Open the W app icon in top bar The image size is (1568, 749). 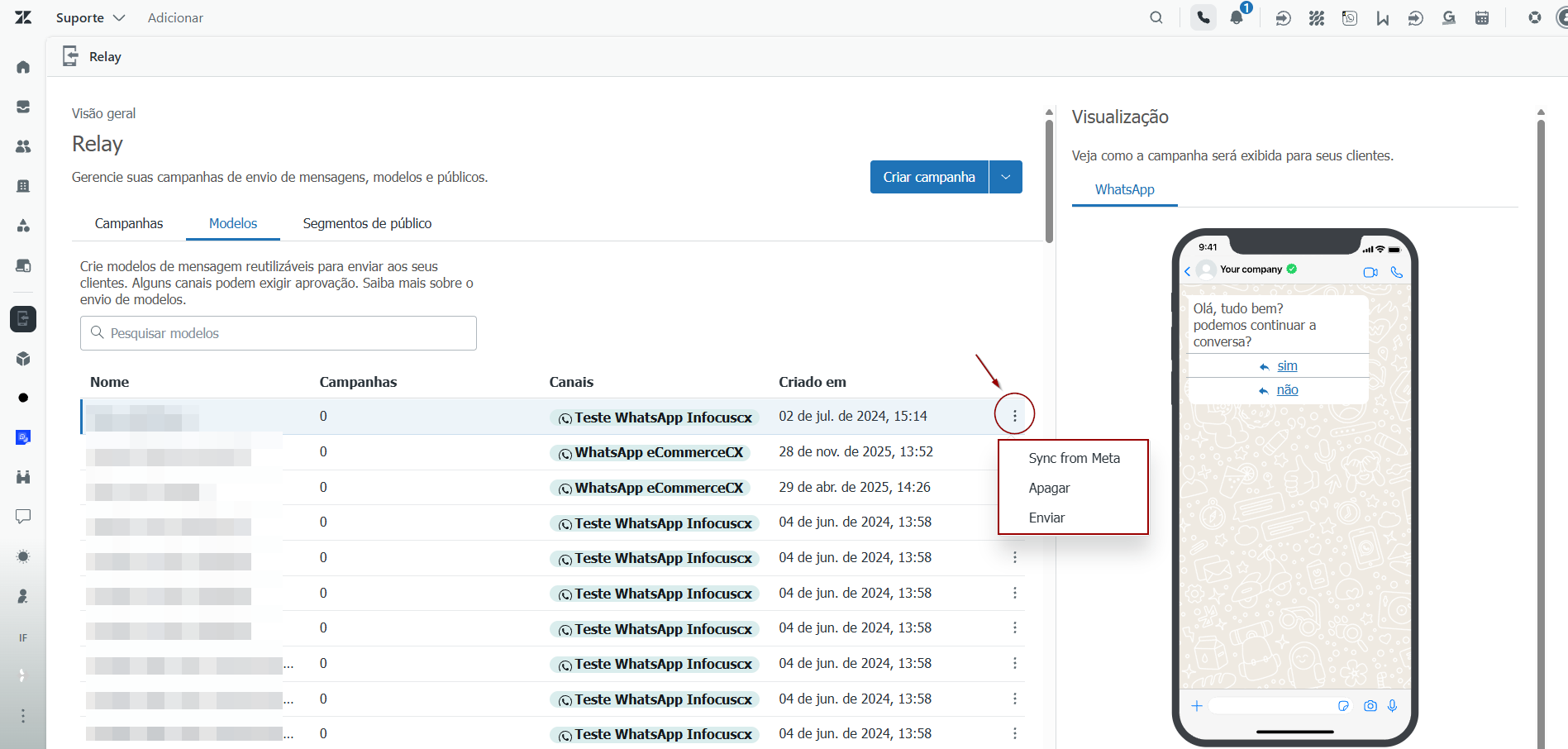(x=1383, y=17)
